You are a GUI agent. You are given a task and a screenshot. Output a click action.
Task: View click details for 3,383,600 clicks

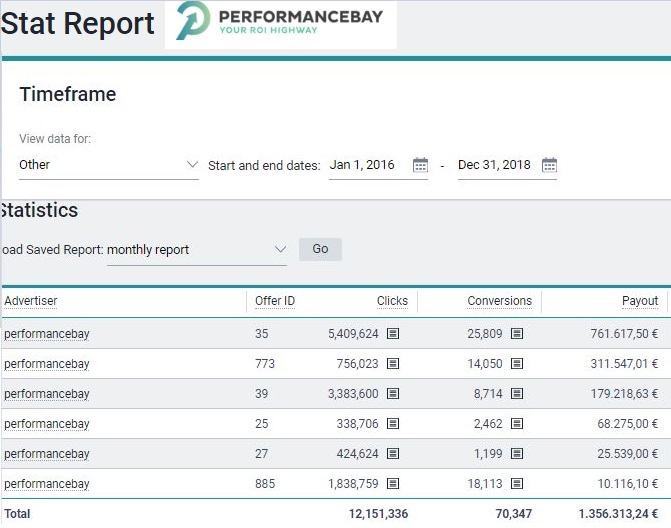393,393
